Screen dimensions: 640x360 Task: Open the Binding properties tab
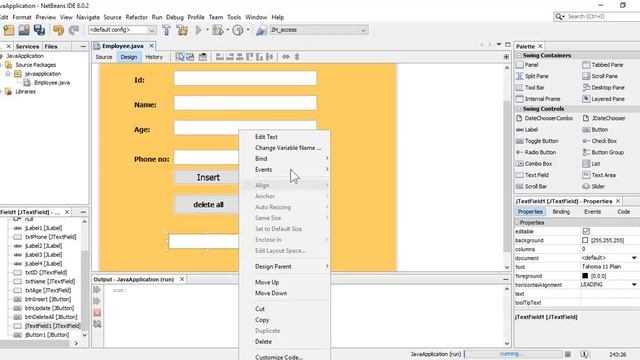tap(561, 212)
